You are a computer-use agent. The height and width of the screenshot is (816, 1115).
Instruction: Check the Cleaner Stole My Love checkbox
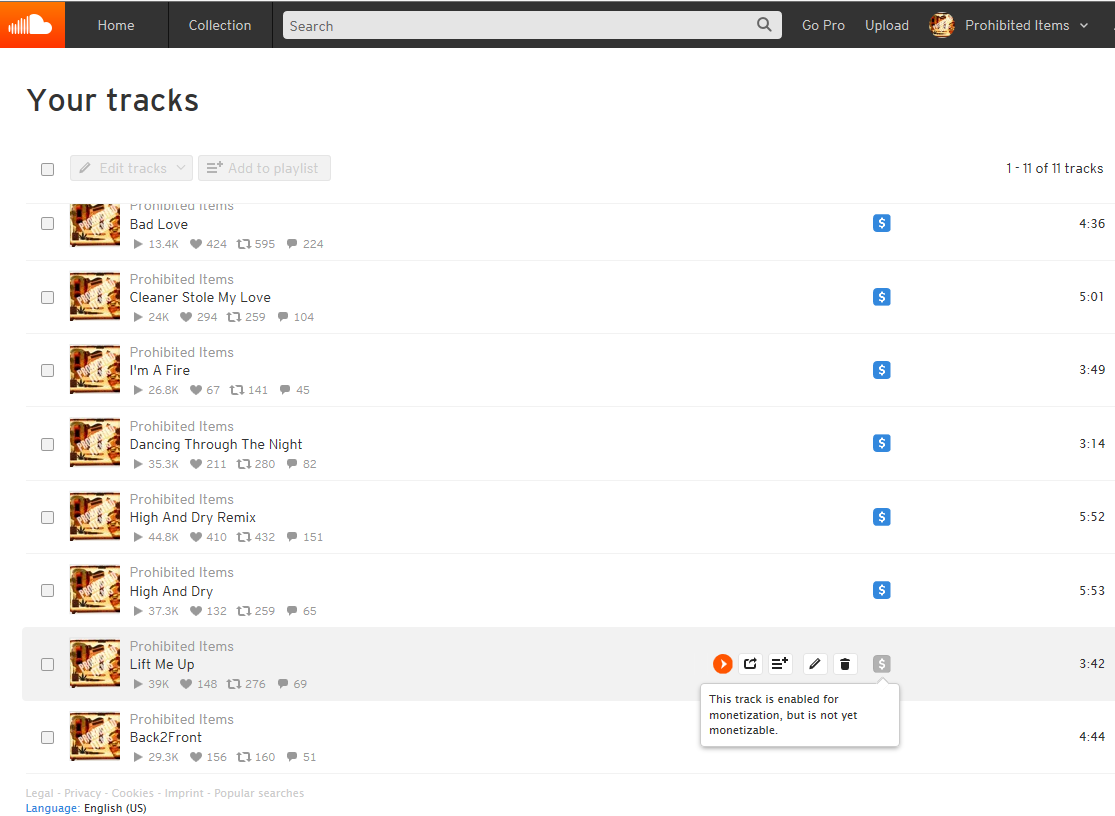point(48,297)
